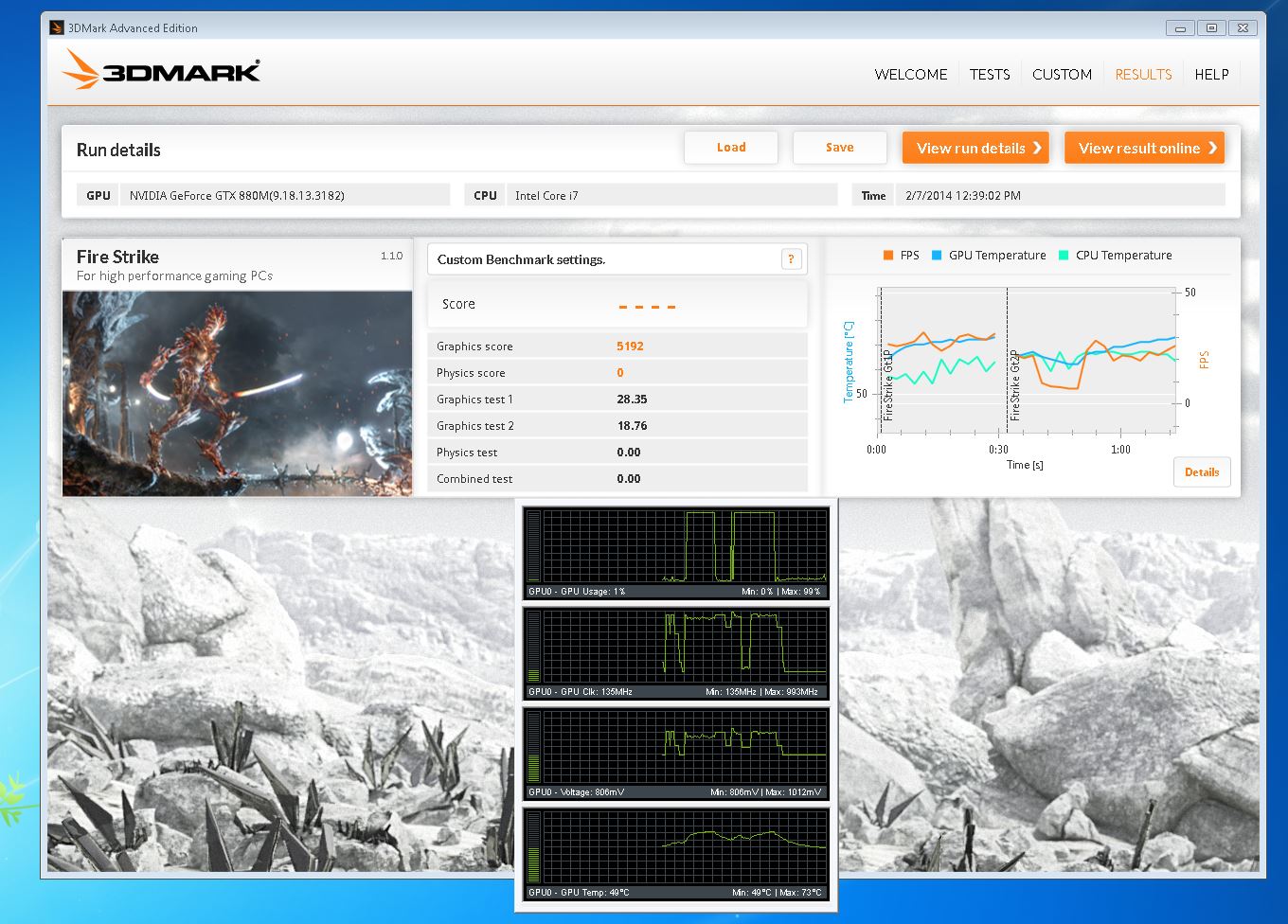Click the Time field showing 2/7/2014
The width and height of the screenshot is (1288, 924).
(x=1061, y=195)
